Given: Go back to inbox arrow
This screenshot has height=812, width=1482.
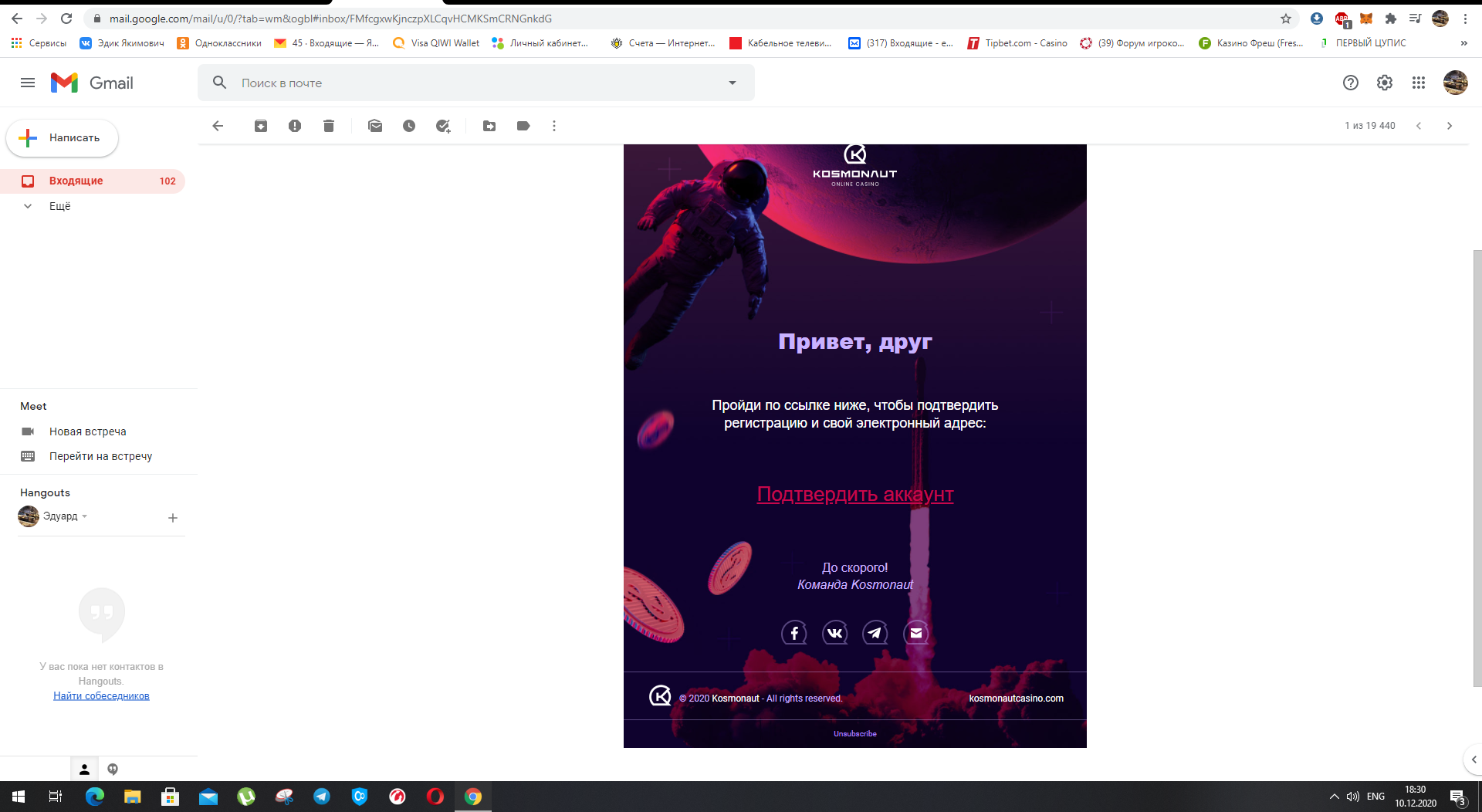Looking at the screenshot, I should pos(218,126).
